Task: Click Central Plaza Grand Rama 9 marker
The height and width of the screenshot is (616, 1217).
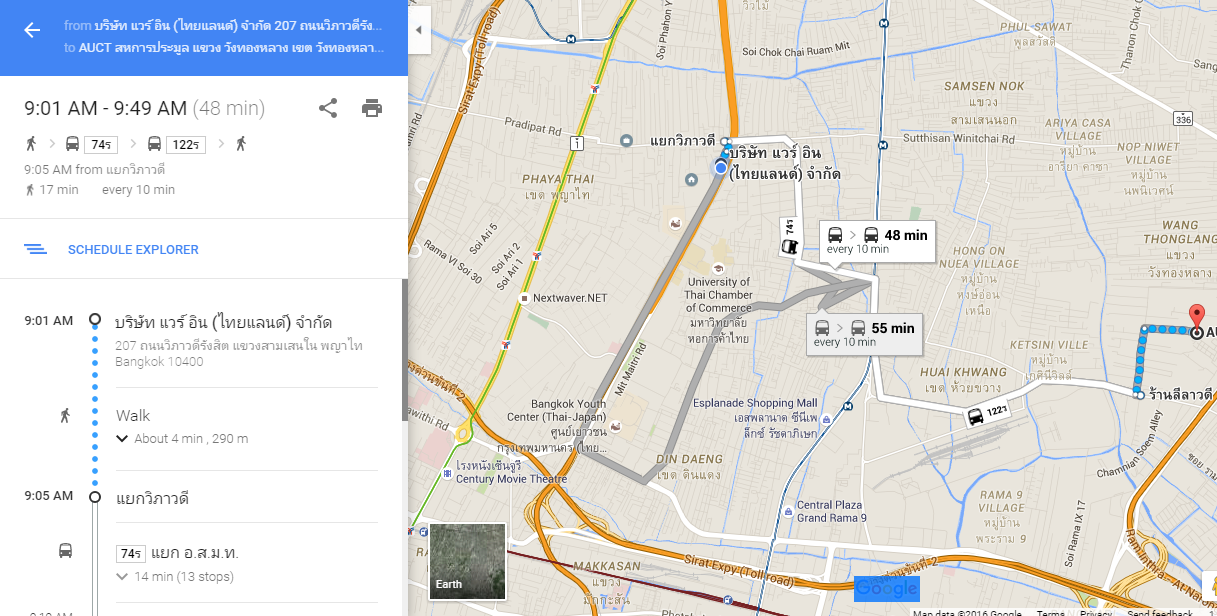Action: pos(789,512)
